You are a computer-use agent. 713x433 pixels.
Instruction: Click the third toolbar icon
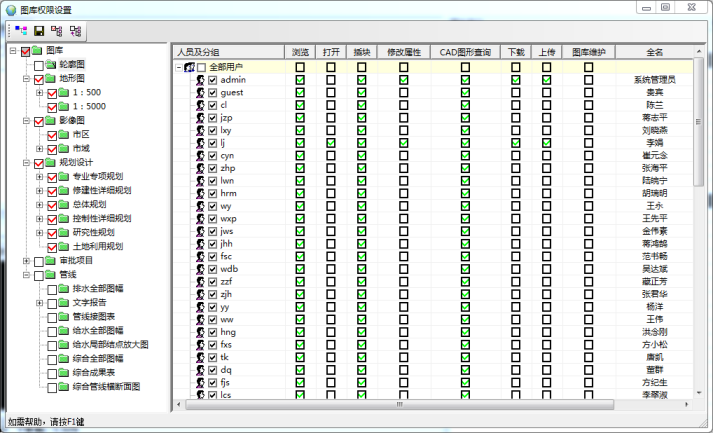(x=56, y=31)
